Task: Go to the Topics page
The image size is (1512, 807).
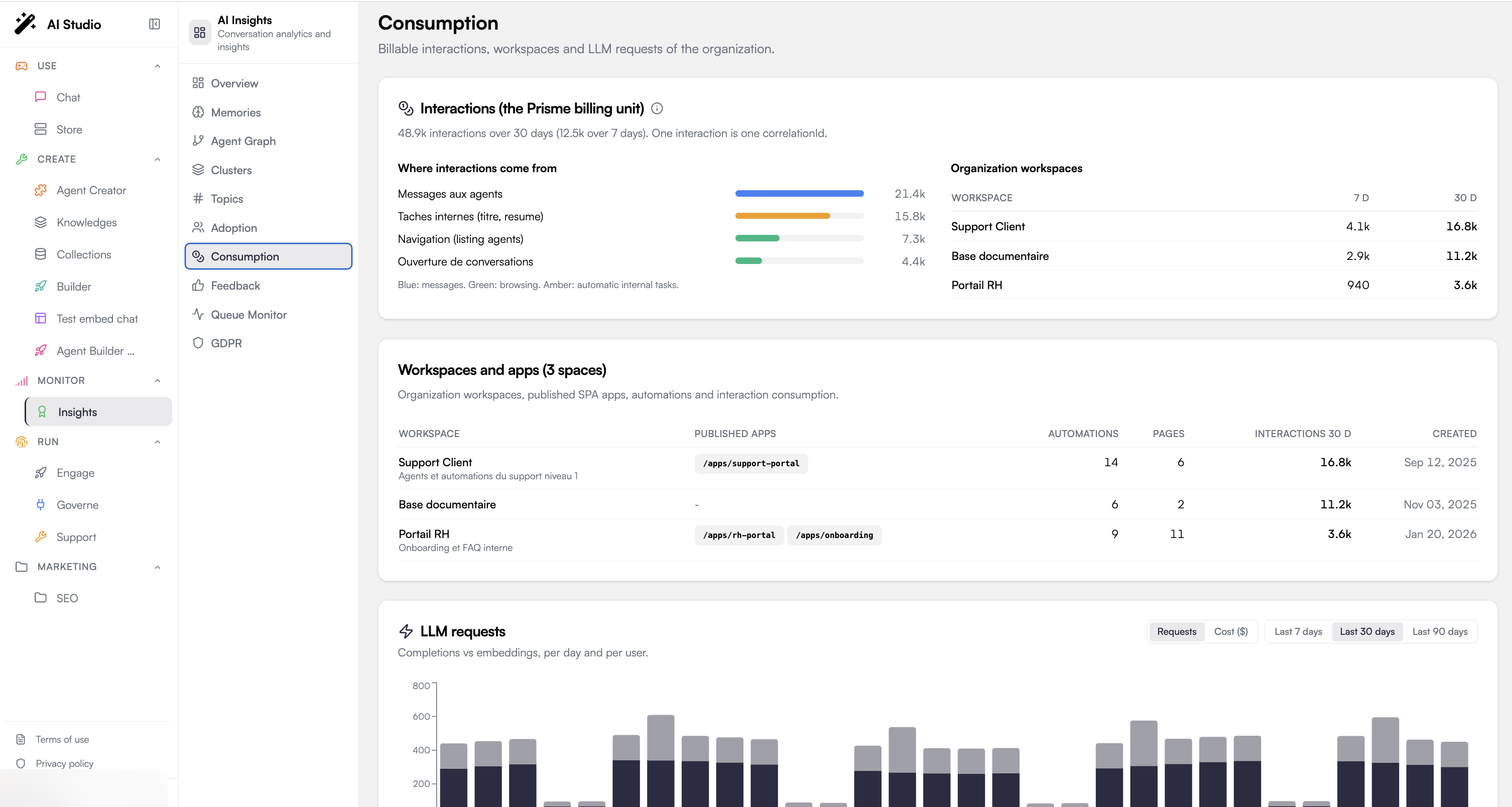Action: (x=268, y=198)
